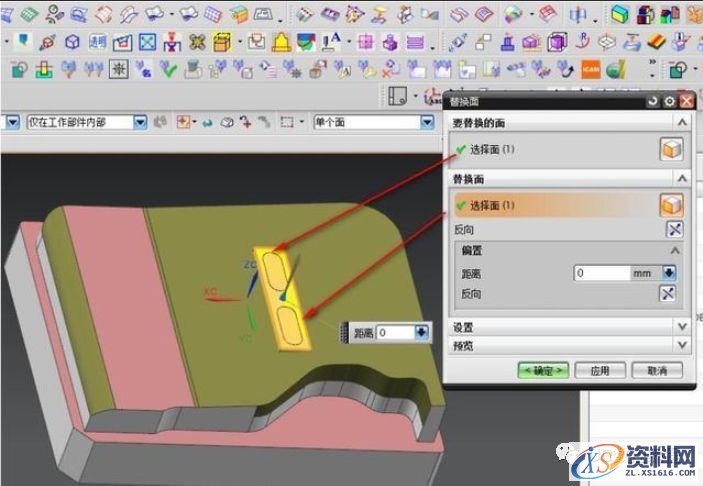Open dropdown arrow beside mm distance field

click(669, 272)
